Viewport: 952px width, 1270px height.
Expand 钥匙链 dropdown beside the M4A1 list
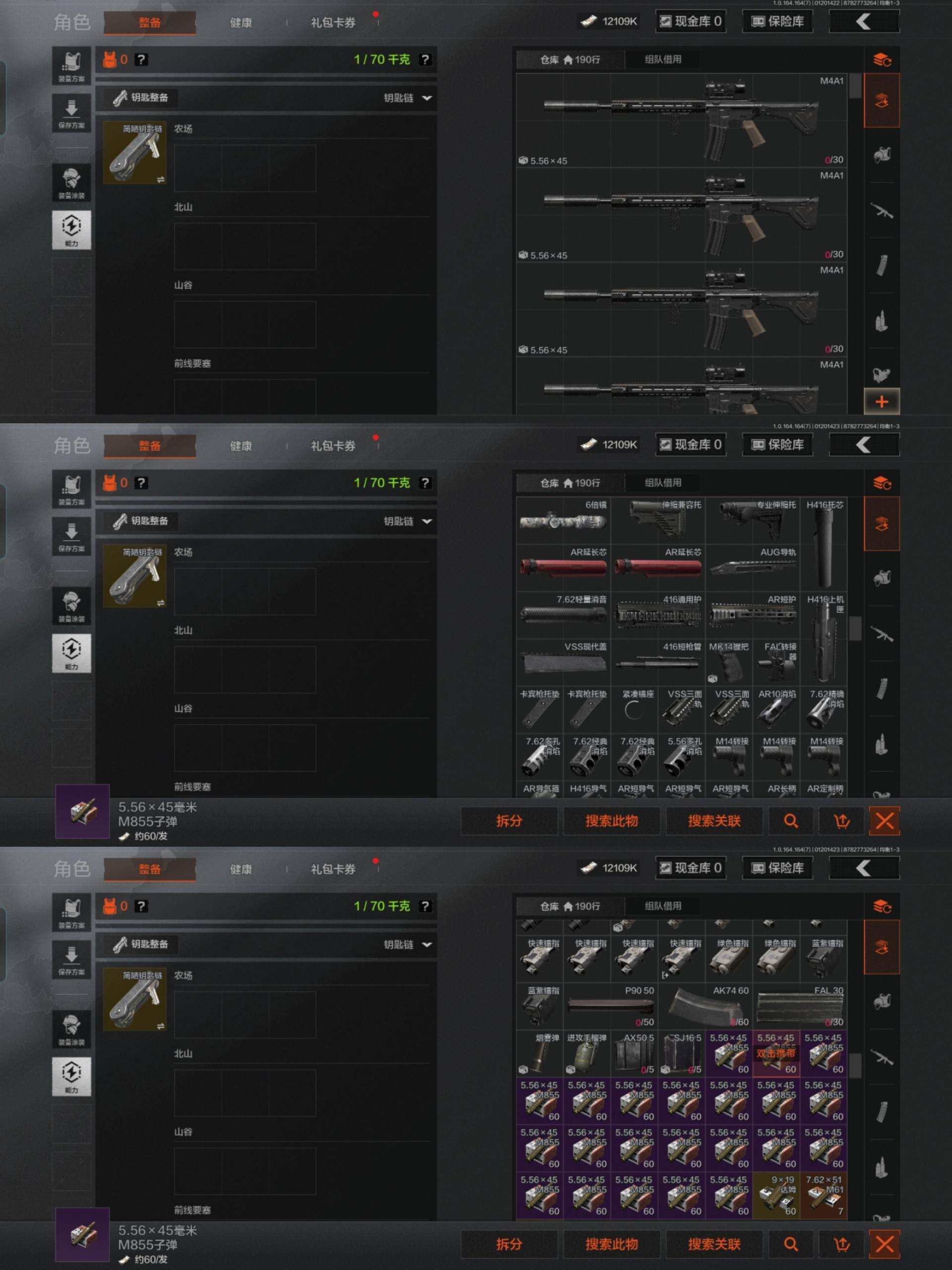(x=408, y=98)
